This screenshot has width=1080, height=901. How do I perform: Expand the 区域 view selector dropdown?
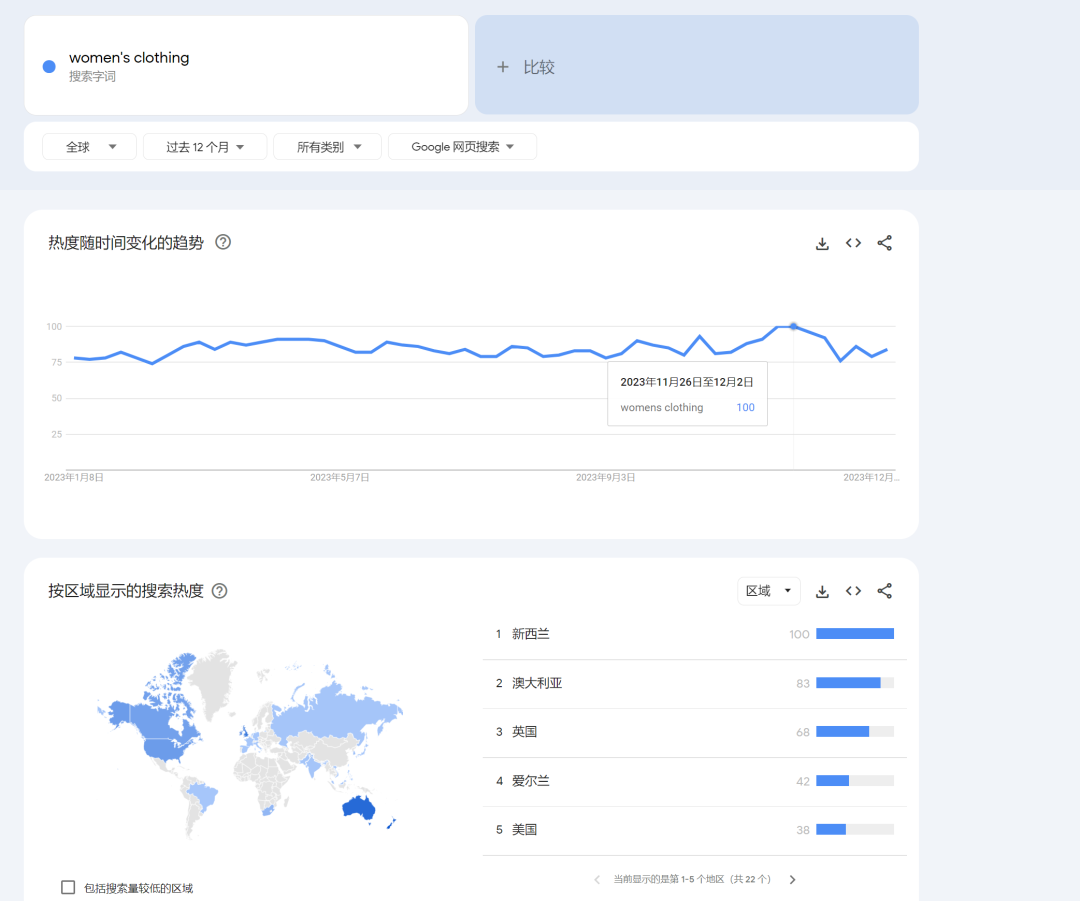coord(768,591)
